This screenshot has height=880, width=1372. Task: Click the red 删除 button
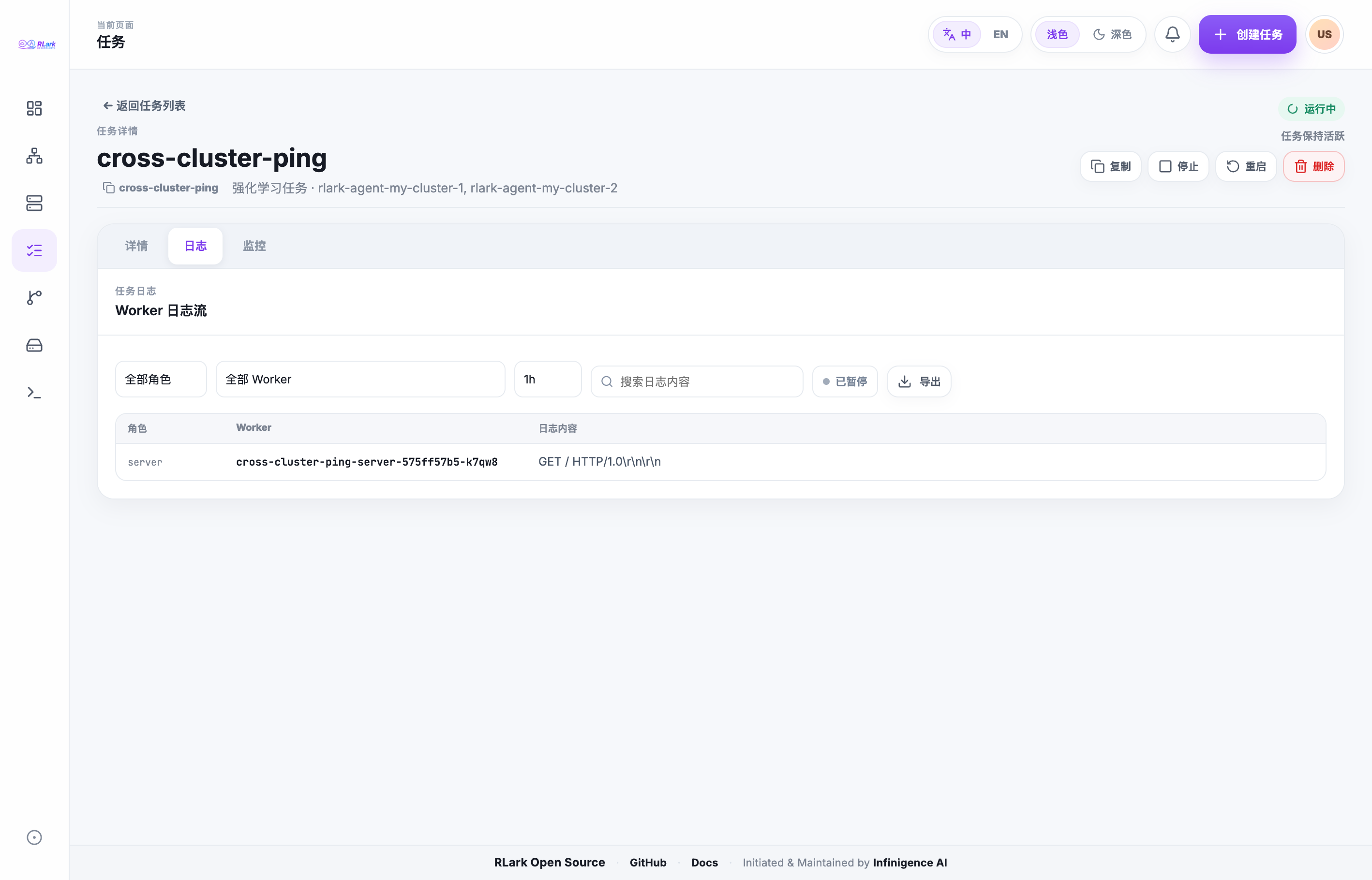1313,166
